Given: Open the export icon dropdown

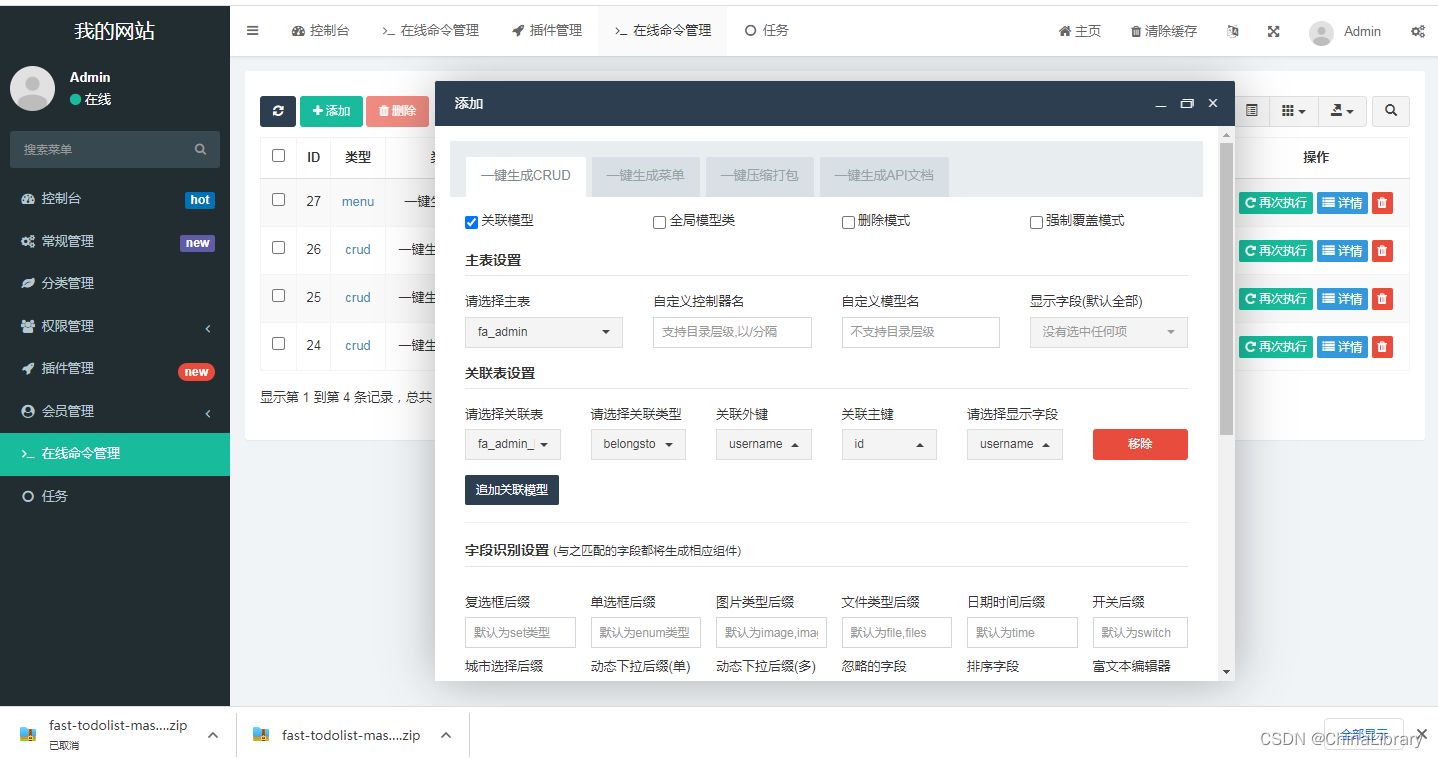Looking at the screenshot, I should pos(1342,111).
